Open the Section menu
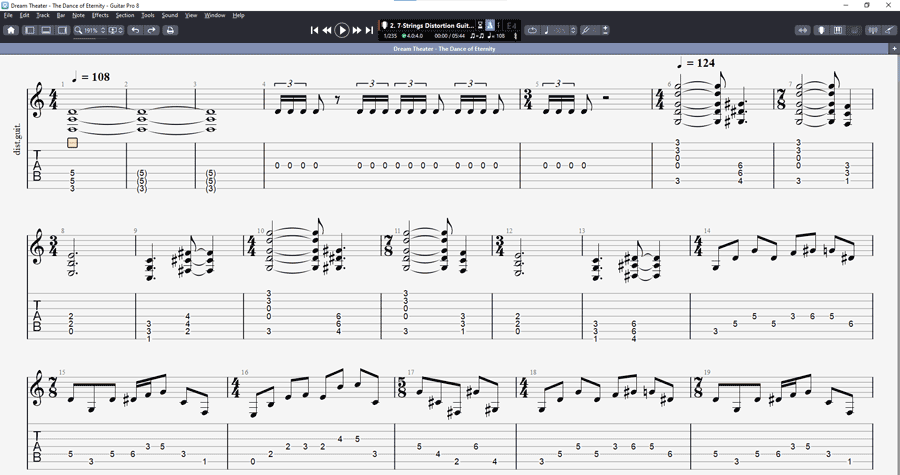 tap(125, 15)
